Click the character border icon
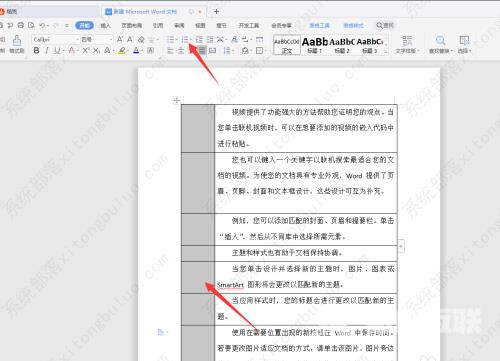500x361 pixels. tap(150, 50)
